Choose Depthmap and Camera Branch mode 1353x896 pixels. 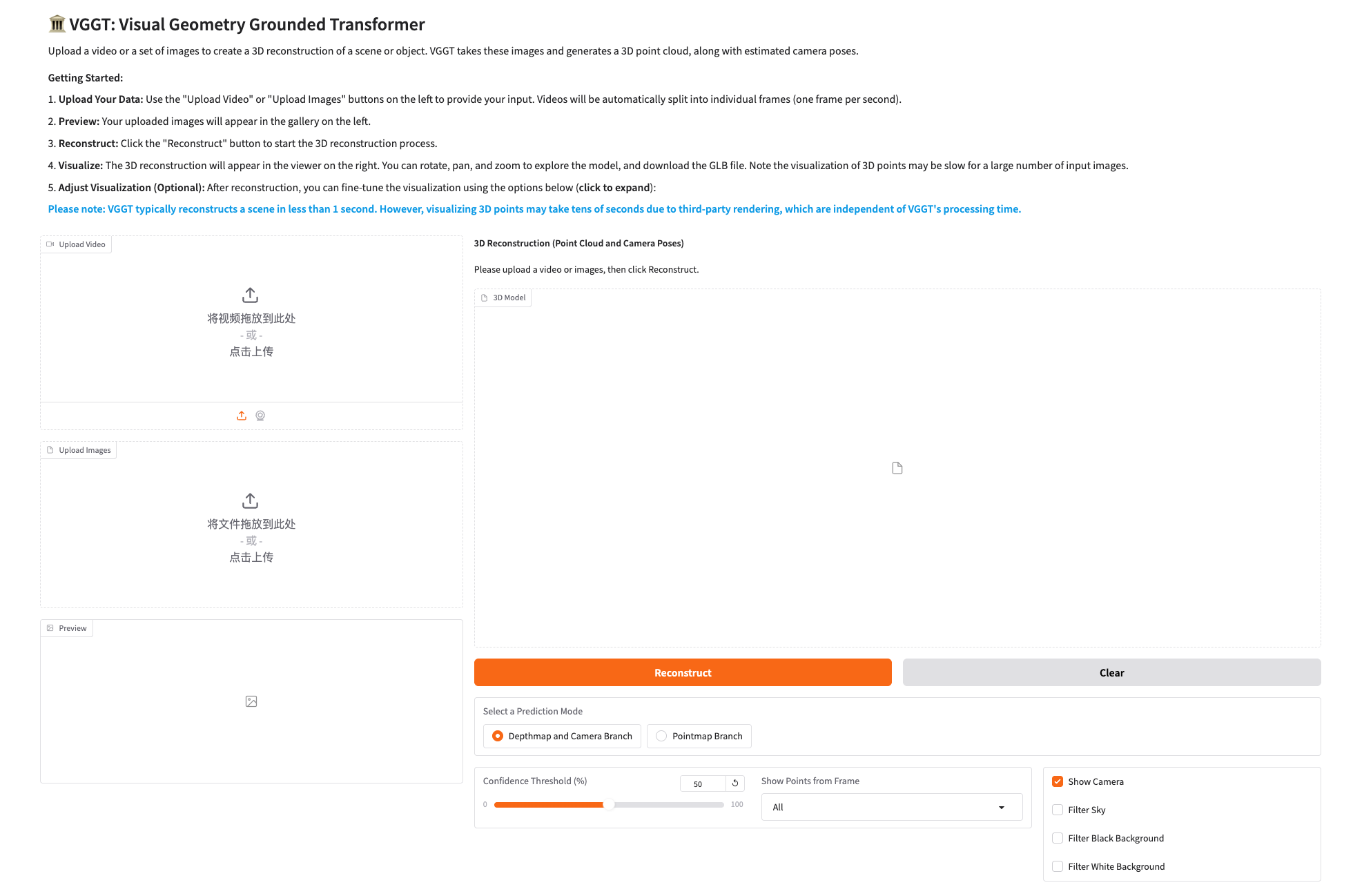point(498,736)
